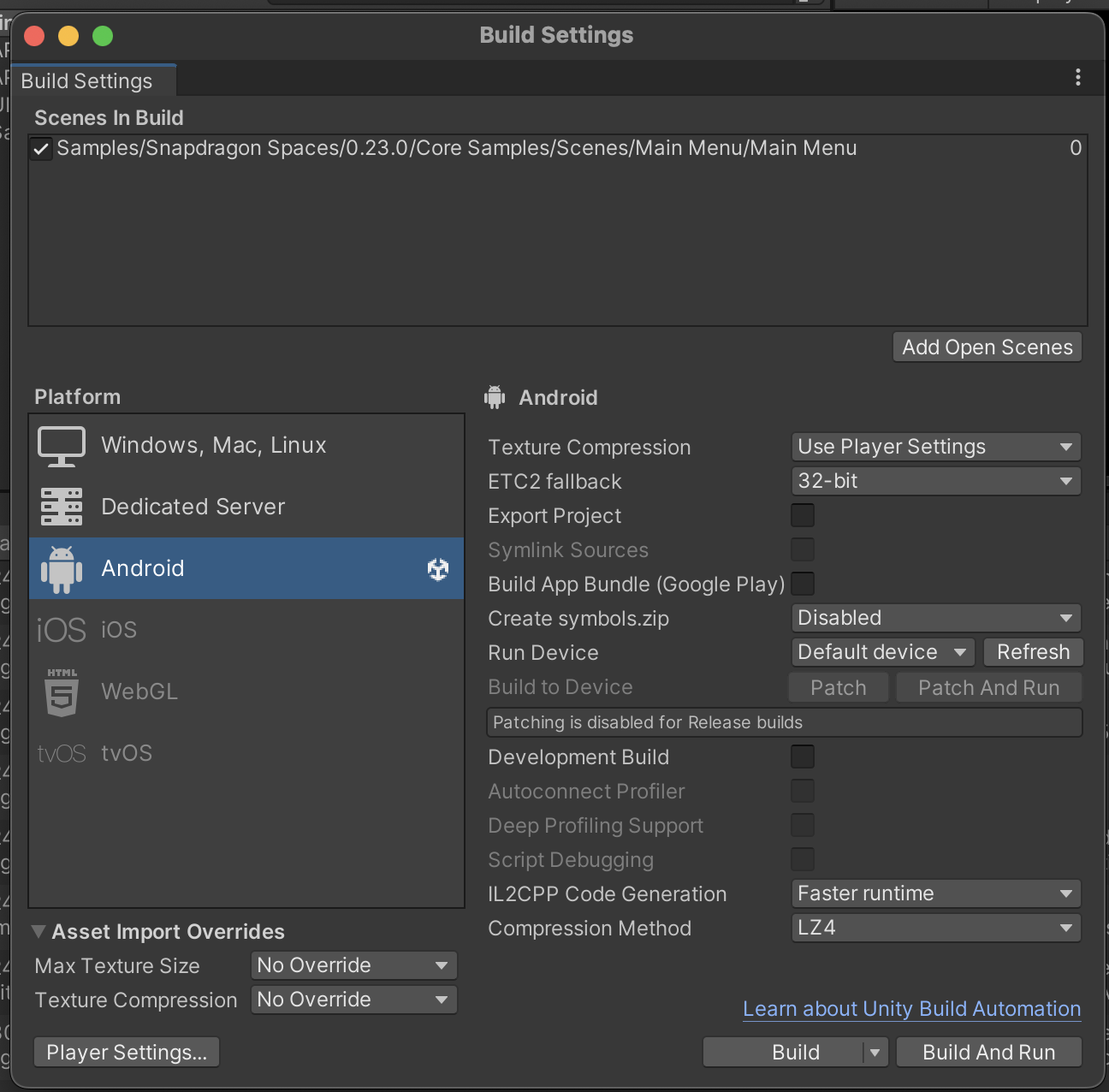Enable Build App Bundle (Google Play)
1109x1092 pixels.
pyautogui.click(x=803, y=584)
